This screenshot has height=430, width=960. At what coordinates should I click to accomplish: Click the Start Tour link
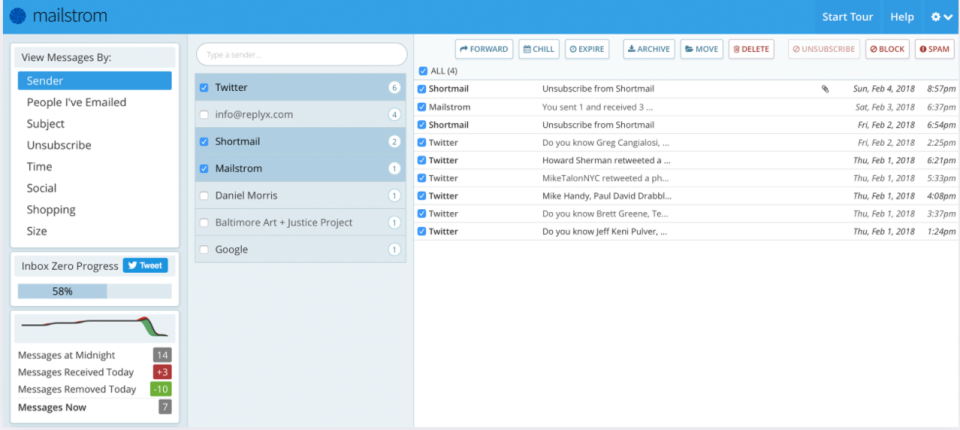tap(847, 17)
